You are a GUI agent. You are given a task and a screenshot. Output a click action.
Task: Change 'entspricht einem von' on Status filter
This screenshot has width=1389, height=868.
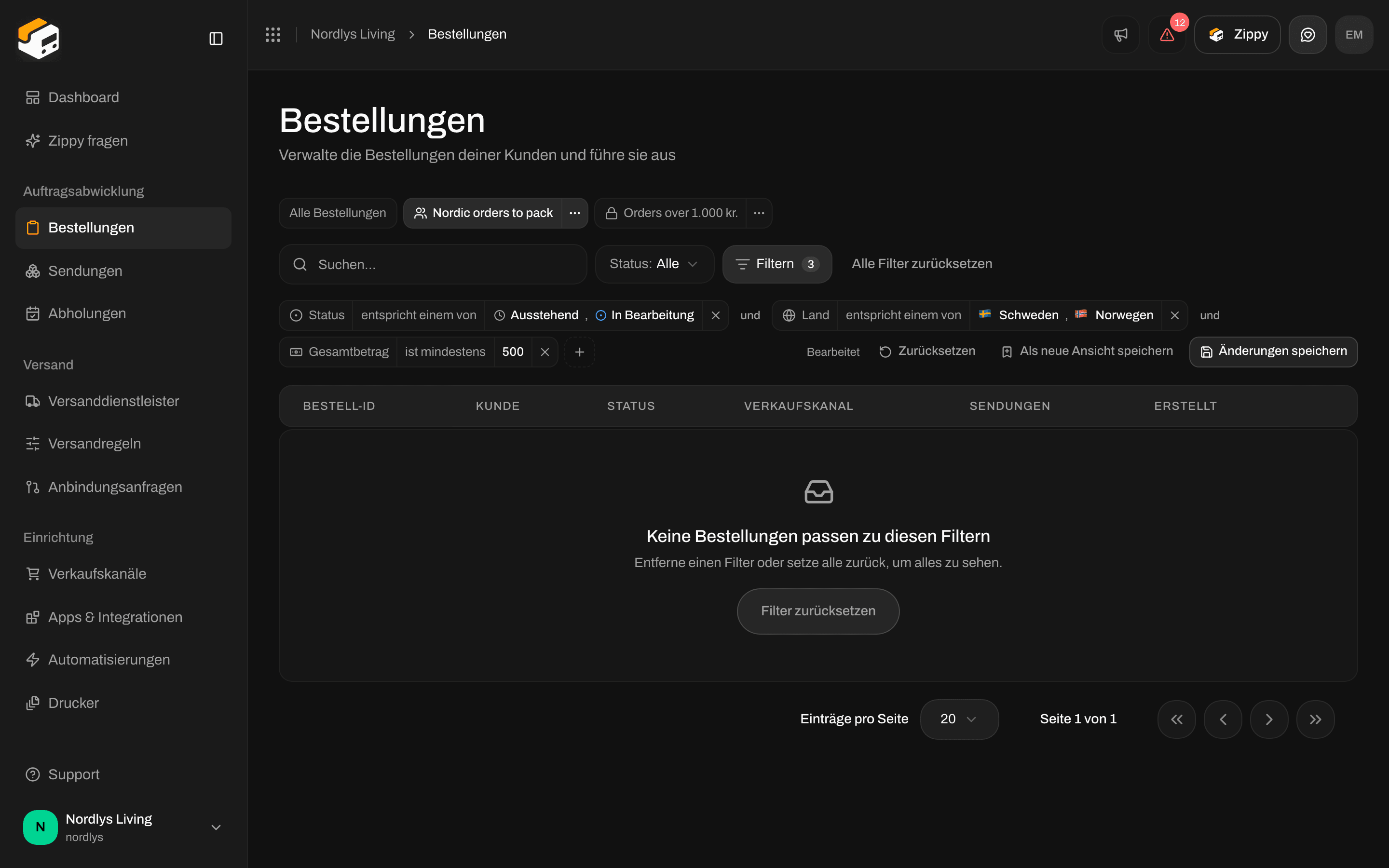point(419,315)
